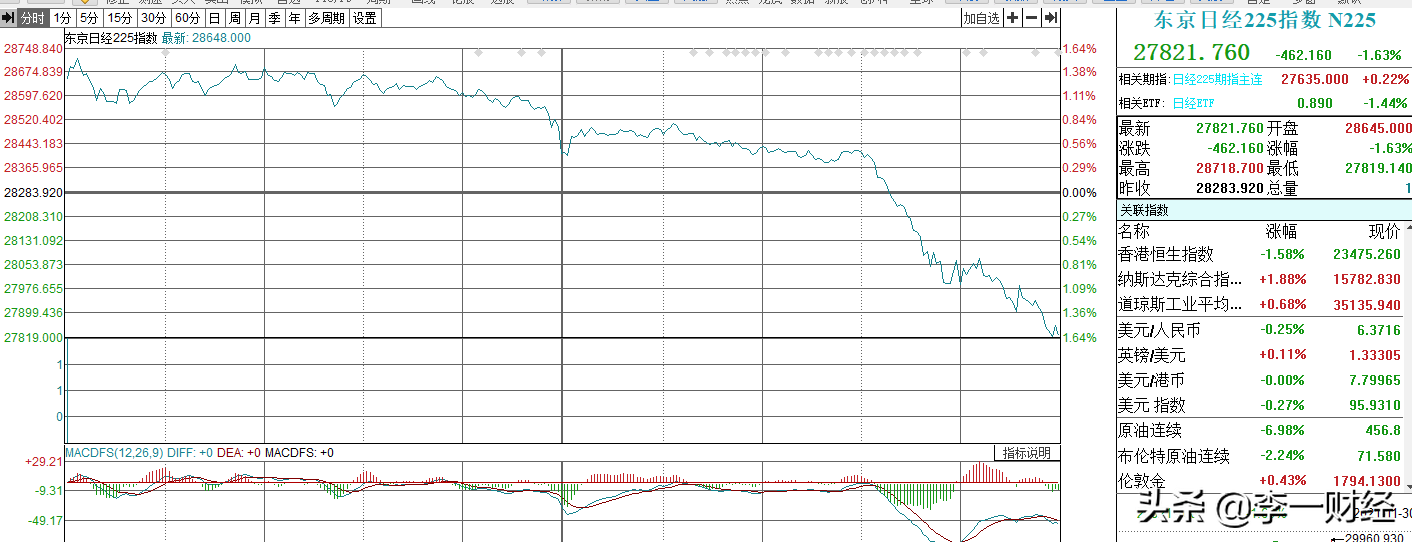1412x542 pixels.
Task: Click the 开盘 value 28645.000
Action: tap(1378, 128)
